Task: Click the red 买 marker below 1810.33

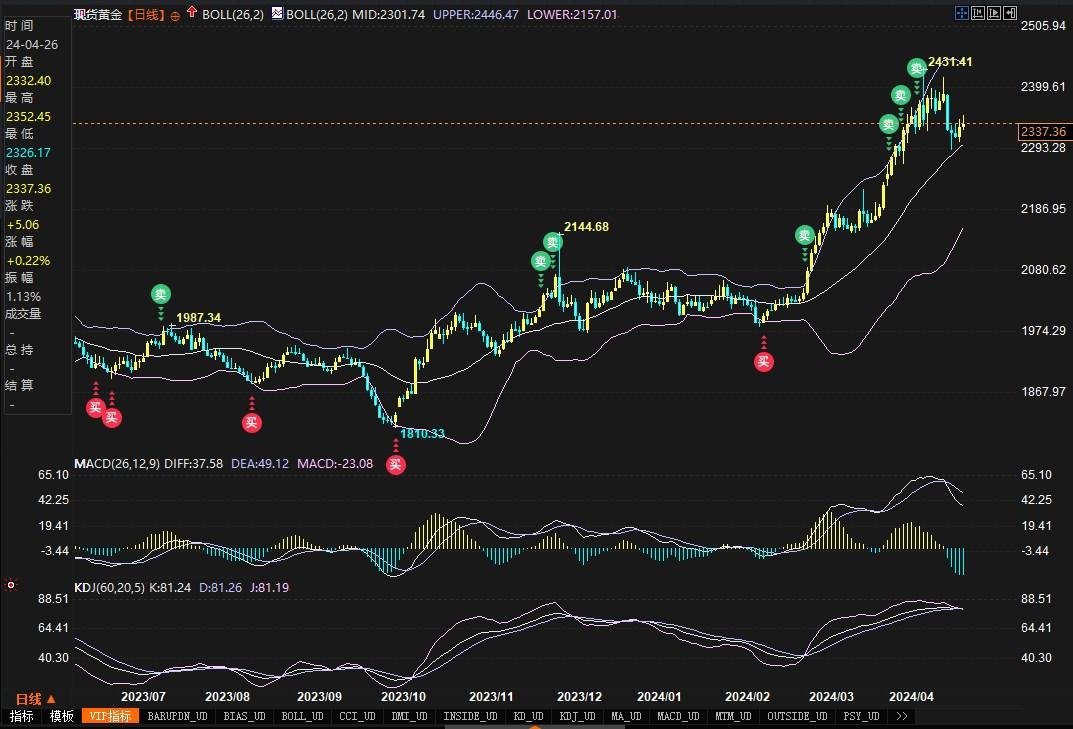Action: click(x=396, y=464)
